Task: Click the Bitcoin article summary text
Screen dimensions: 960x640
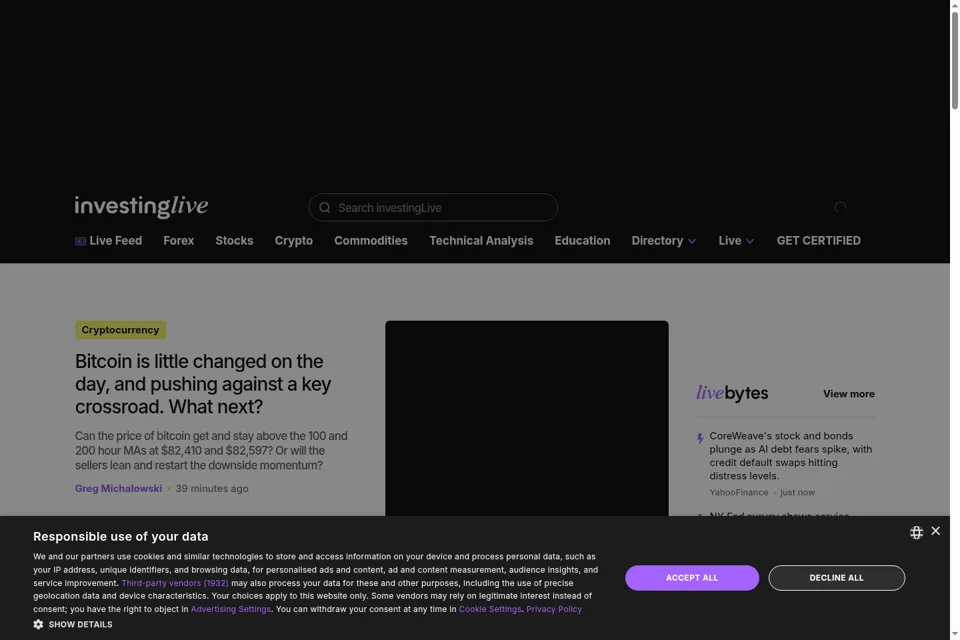Action: pyautogui.click(x=211, y=450)
